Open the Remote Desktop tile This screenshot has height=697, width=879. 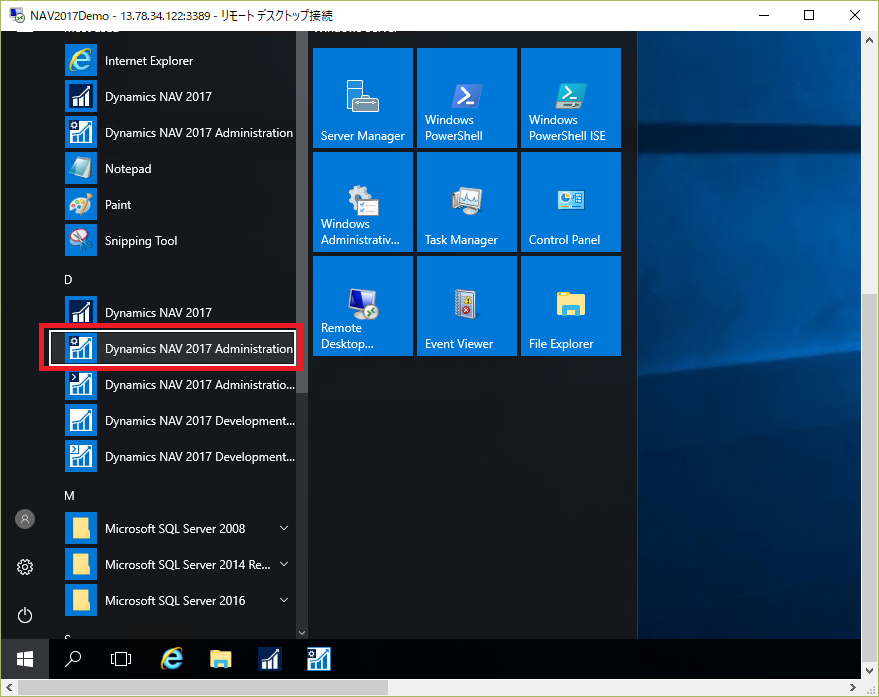(363, 306)
